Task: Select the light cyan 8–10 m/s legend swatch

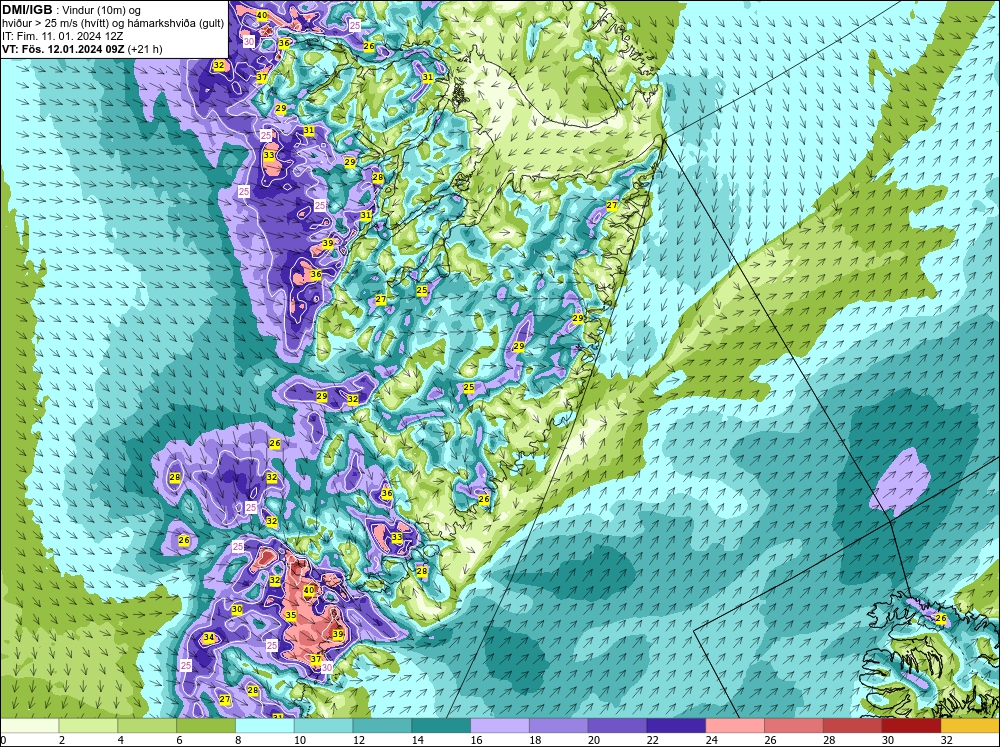Action: point(265,726)
